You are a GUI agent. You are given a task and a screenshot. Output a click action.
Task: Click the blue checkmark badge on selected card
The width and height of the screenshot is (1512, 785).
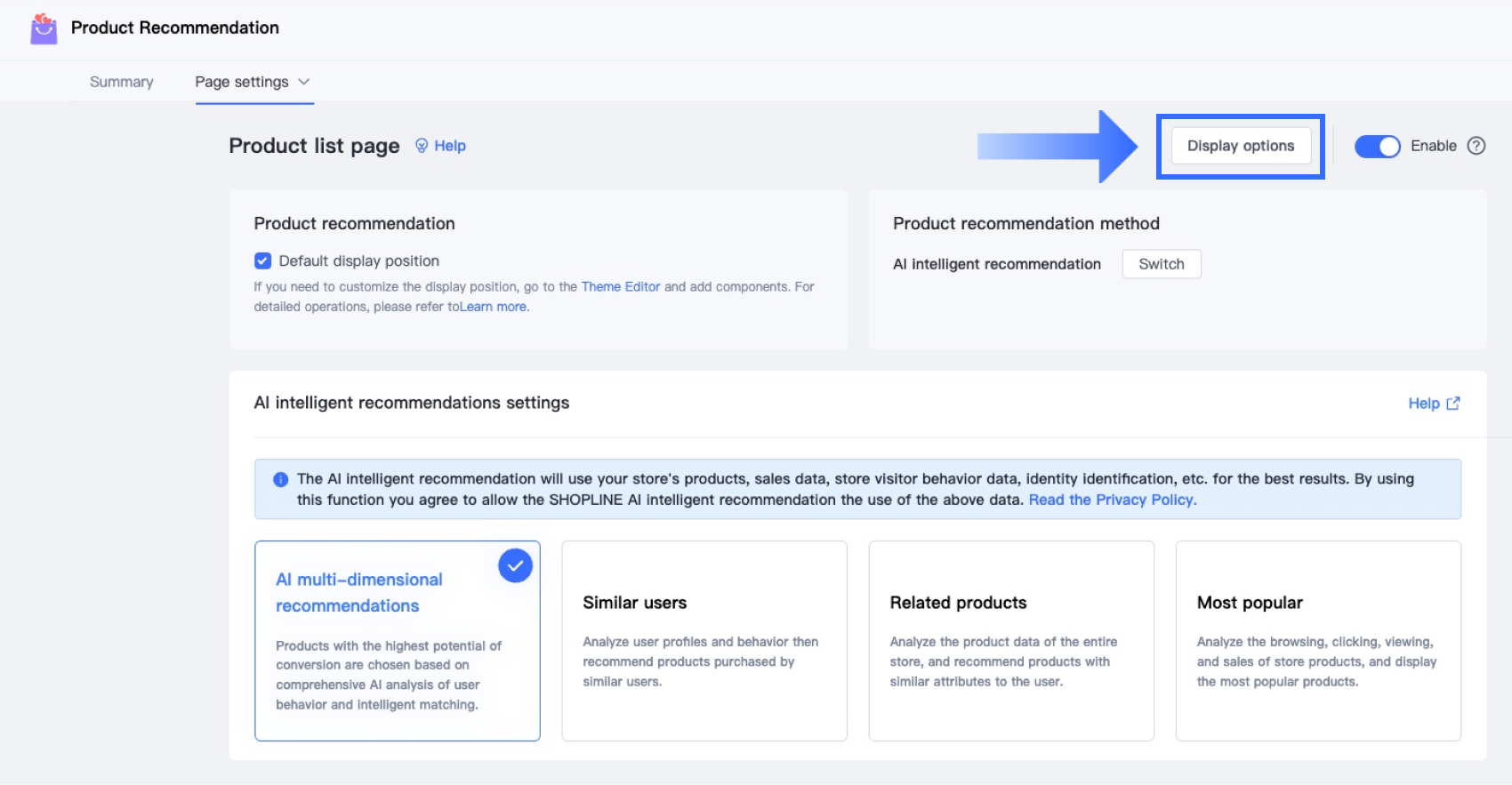515,565
